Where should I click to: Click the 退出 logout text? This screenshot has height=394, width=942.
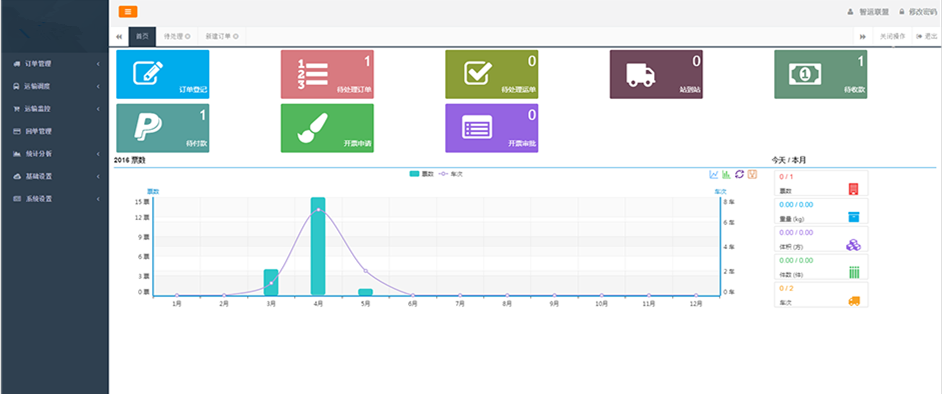coord(931,37)
